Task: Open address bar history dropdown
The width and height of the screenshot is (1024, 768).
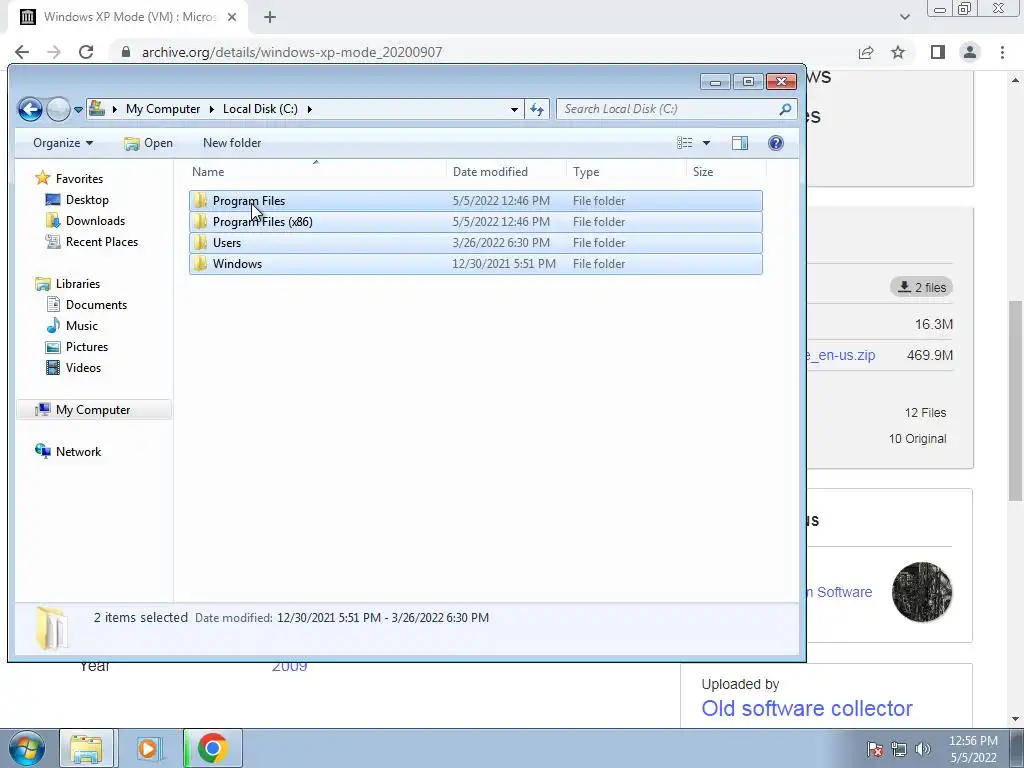Action: [x=514, y=109]
